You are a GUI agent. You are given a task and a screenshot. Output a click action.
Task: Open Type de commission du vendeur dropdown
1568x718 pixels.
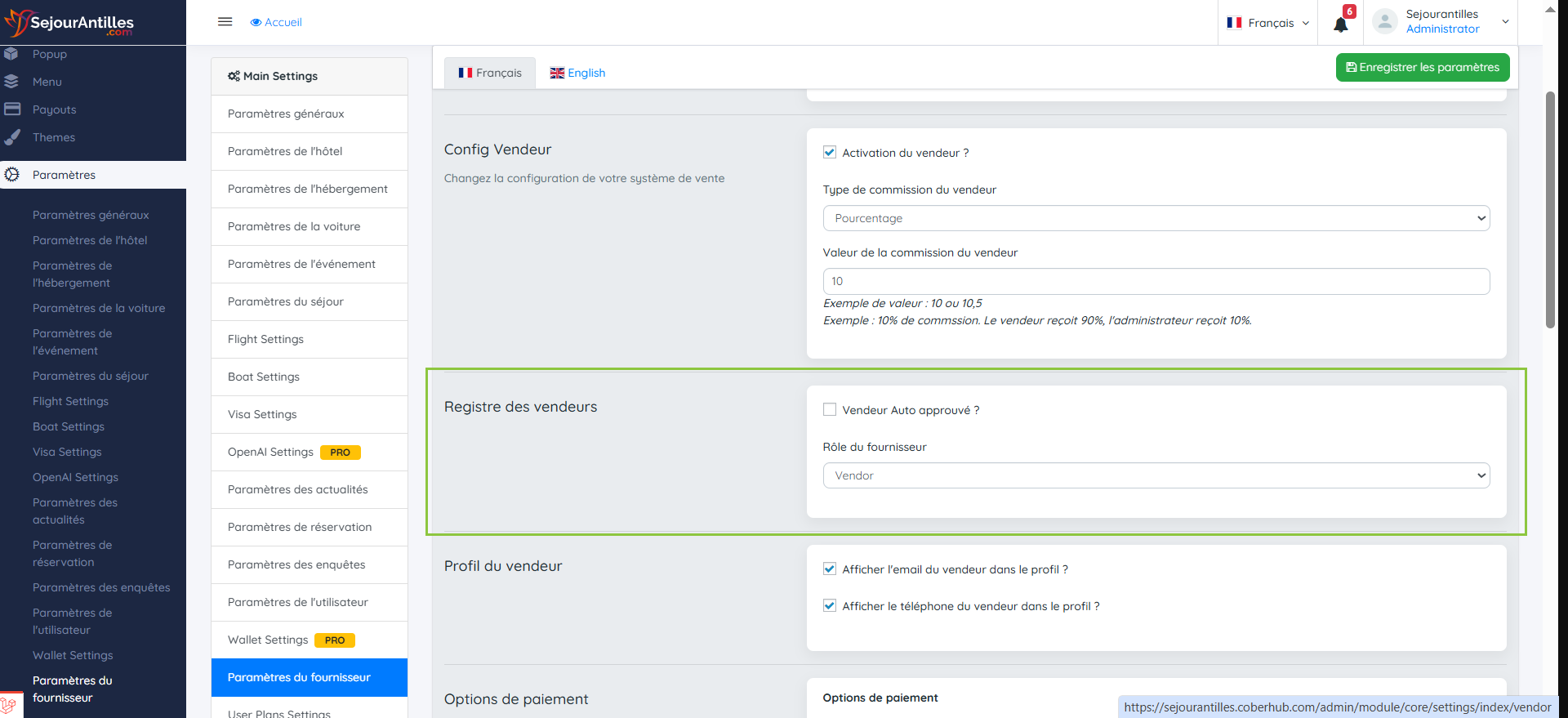1156,218
